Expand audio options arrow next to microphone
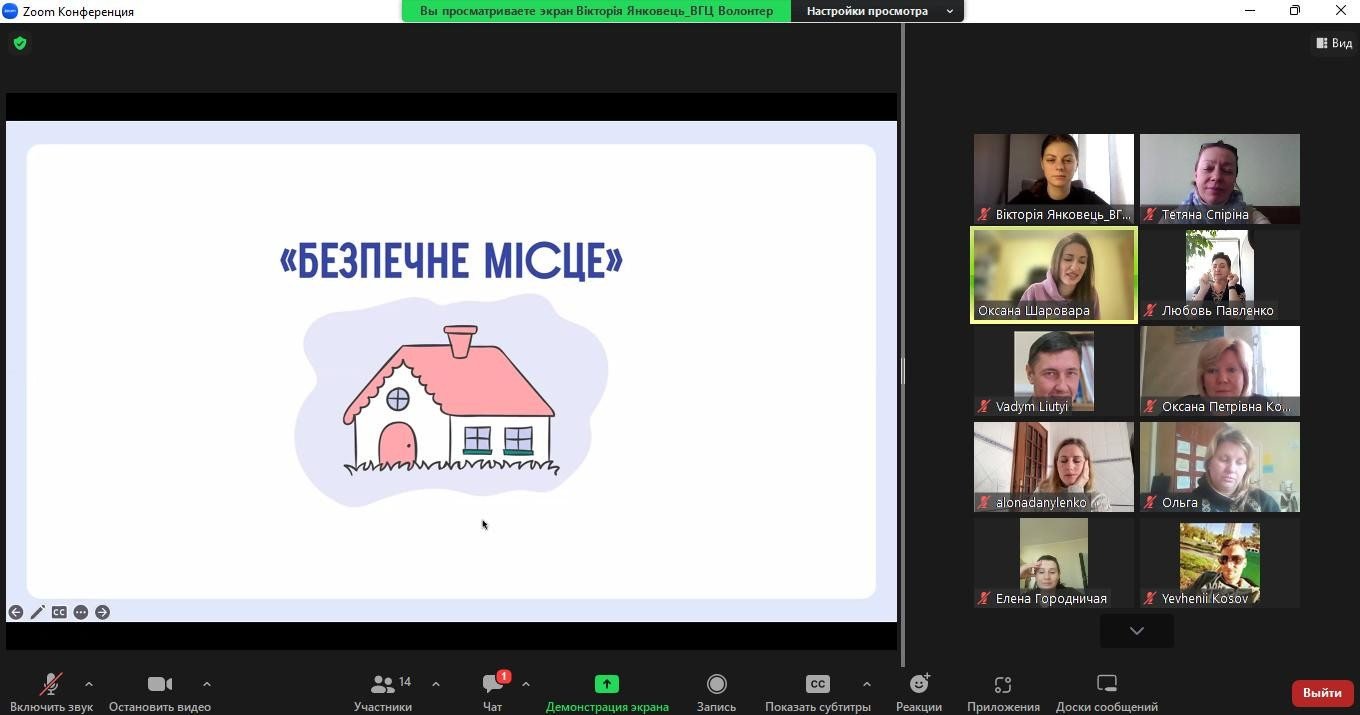This screenshot has width=1360, height=715. (x=89, y=684)
